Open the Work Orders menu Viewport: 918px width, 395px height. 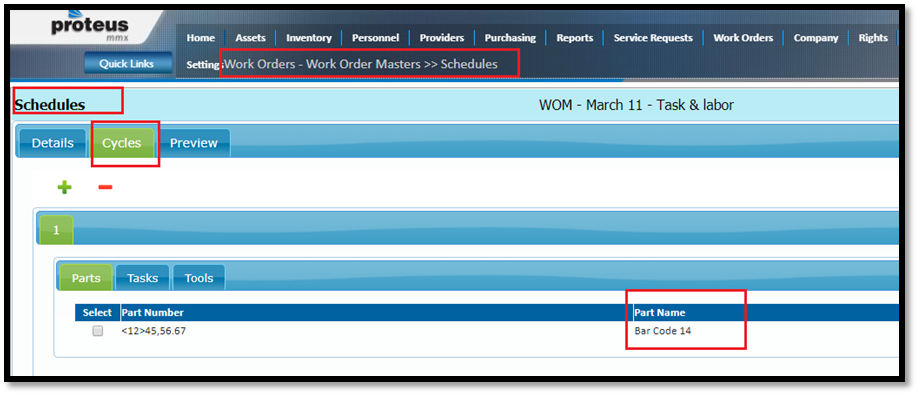(743, 37)
